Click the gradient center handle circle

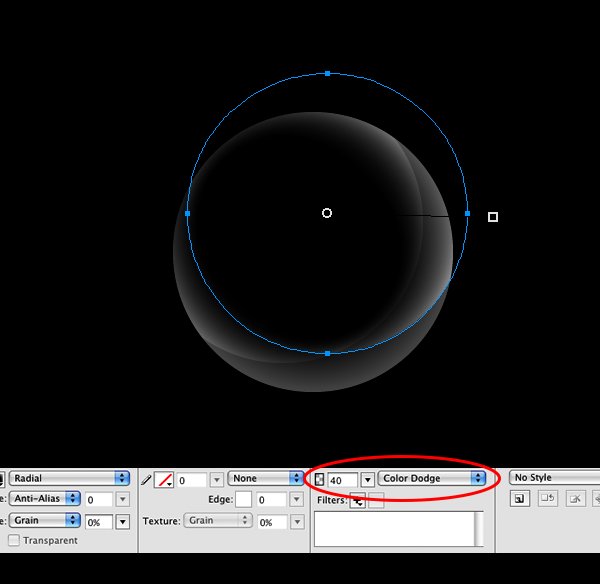[327, 213]
